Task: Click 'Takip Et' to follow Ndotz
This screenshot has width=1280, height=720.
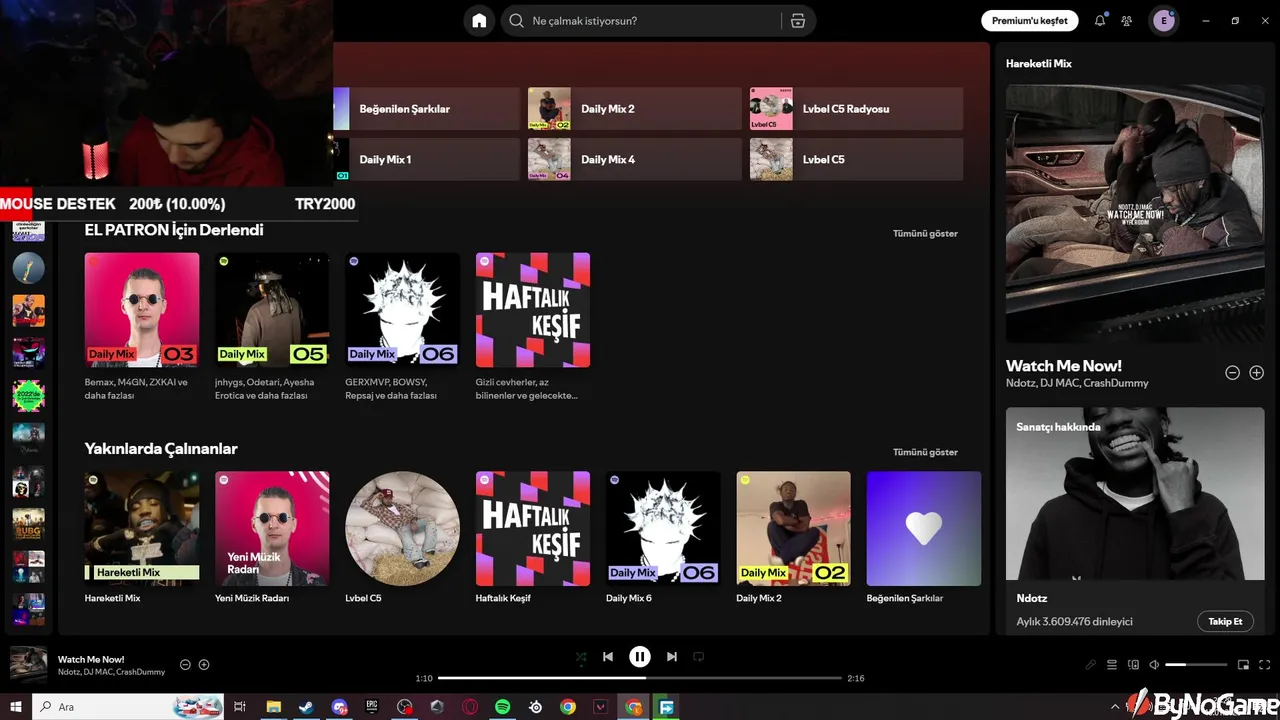Action: 1225,621
